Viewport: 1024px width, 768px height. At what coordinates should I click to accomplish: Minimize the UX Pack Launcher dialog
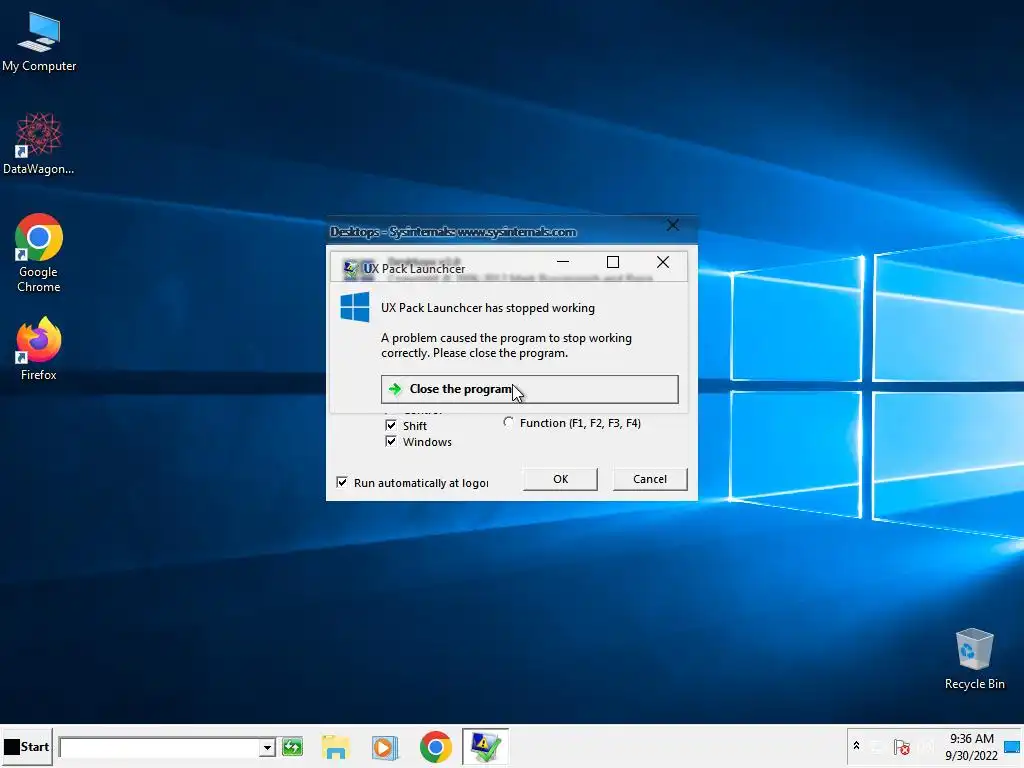click(563, 262)
